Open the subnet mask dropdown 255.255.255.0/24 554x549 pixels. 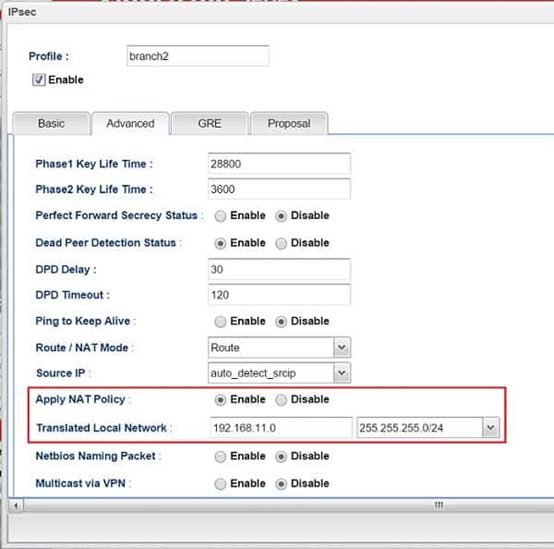tap(428, 428)
